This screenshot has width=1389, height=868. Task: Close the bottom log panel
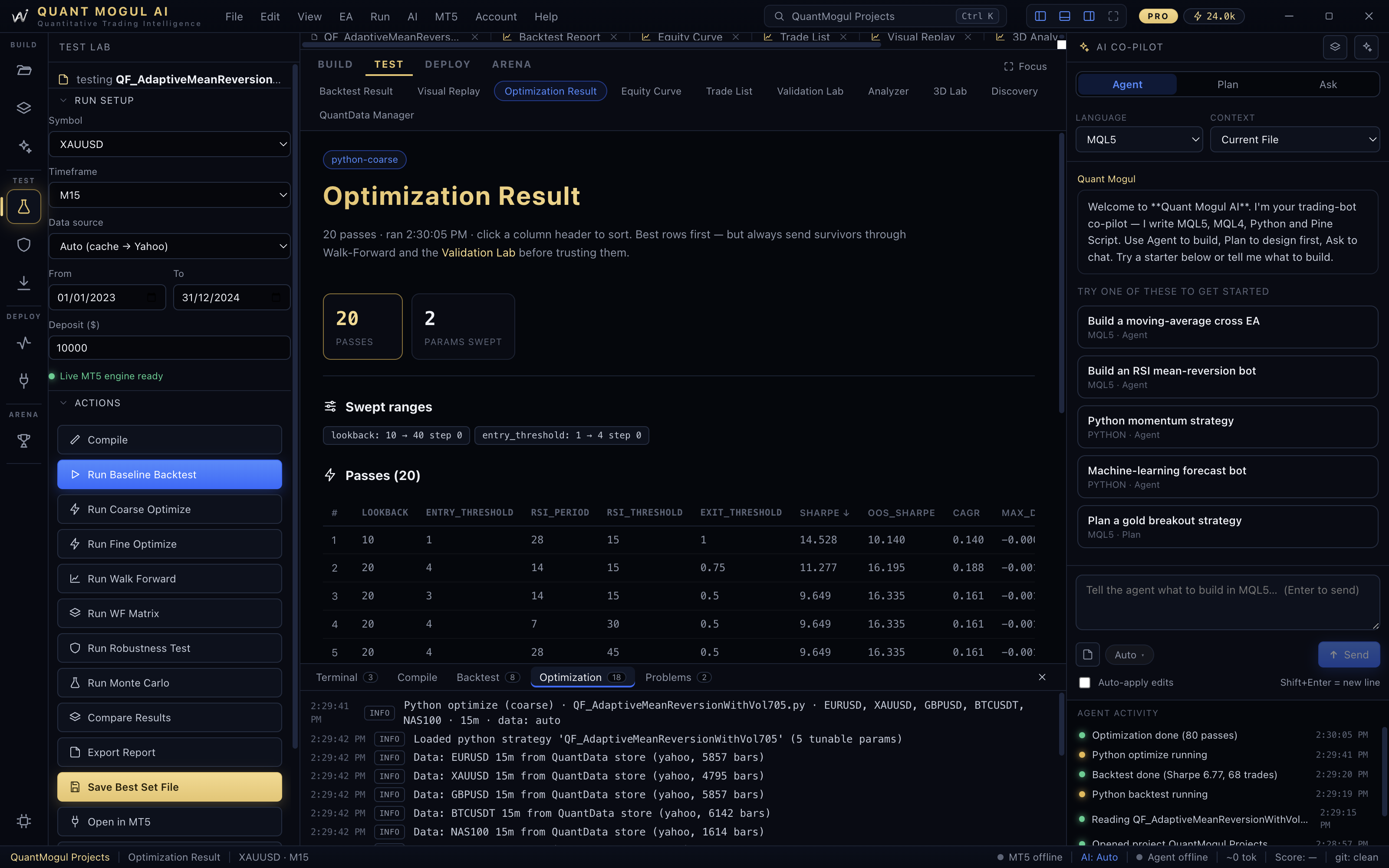(x=1042, y=677)
